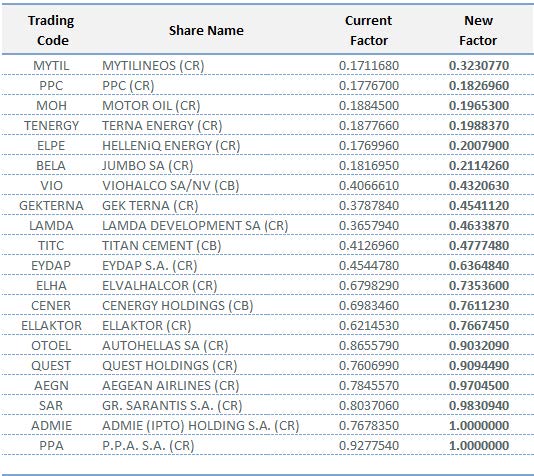Image resolution: width=534 pixels, height=476 pixels.
Task: Select the EYDAP S.A. (CR) name
Action: pos(150,266)
